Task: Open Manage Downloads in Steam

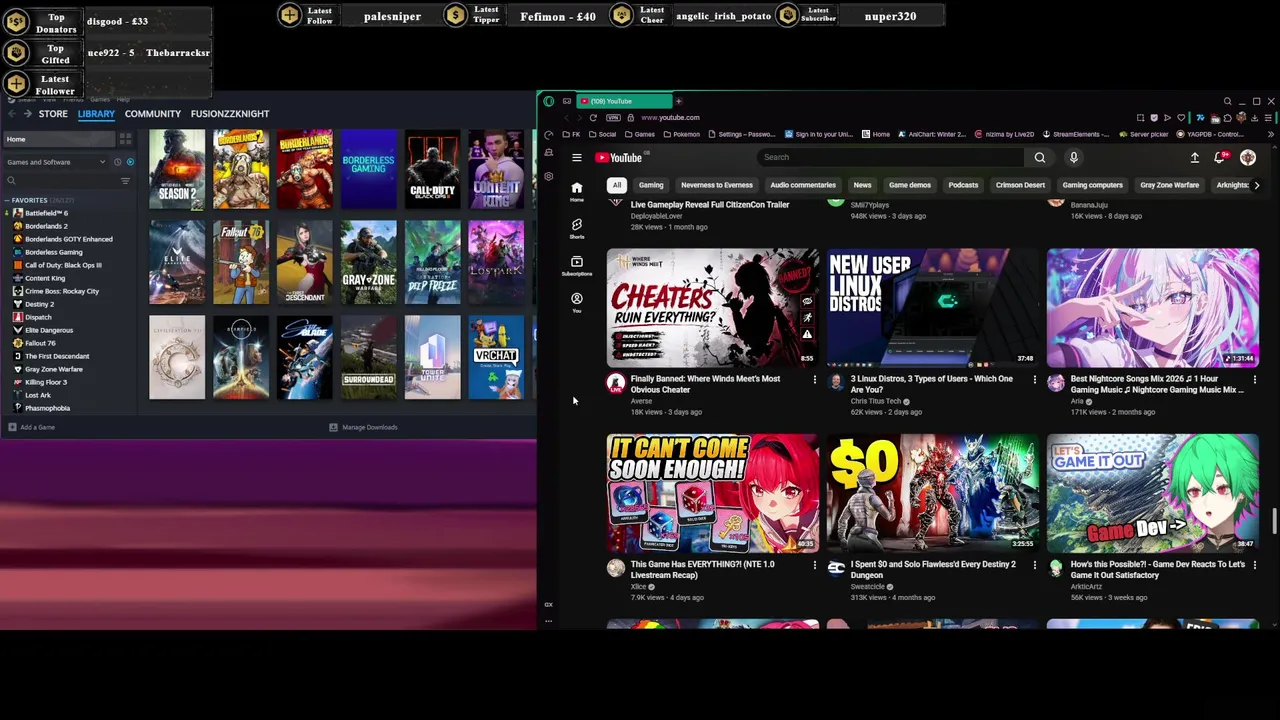Action: coord(364,428)
